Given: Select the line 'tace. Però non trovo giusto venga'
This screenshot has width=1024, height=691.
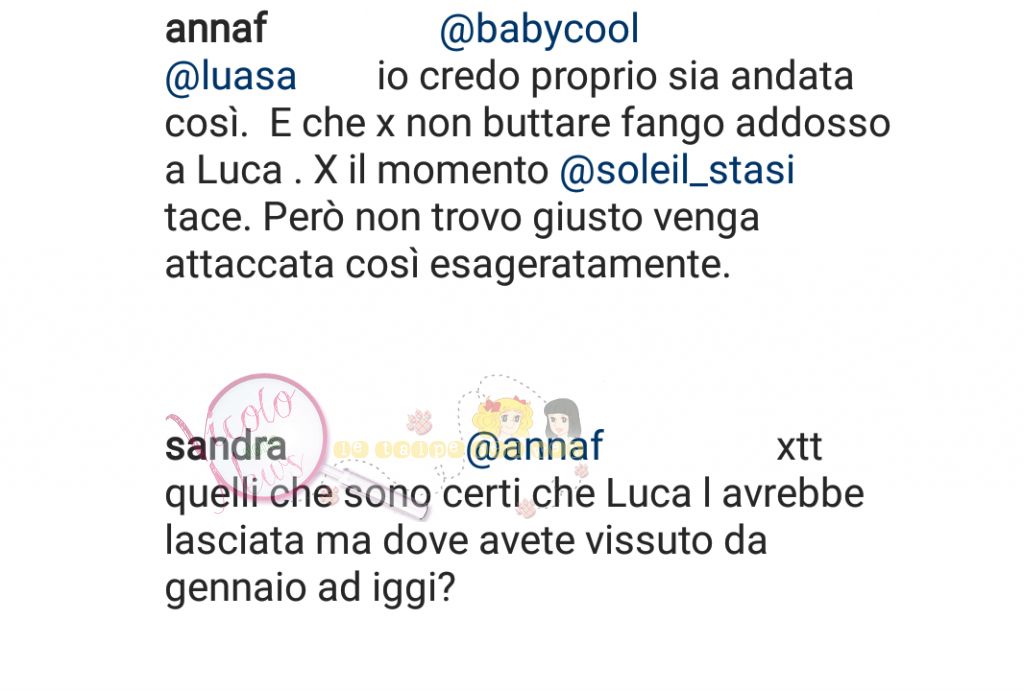Looking at the screenshot, I should (462, 218).
